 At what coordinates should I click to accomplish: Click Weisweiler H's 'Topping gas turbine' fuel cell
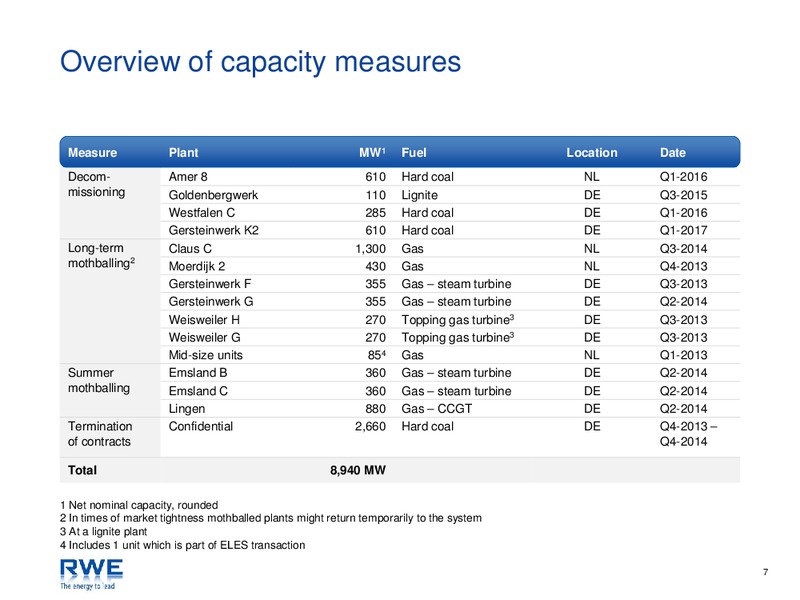tap(458, 320)
